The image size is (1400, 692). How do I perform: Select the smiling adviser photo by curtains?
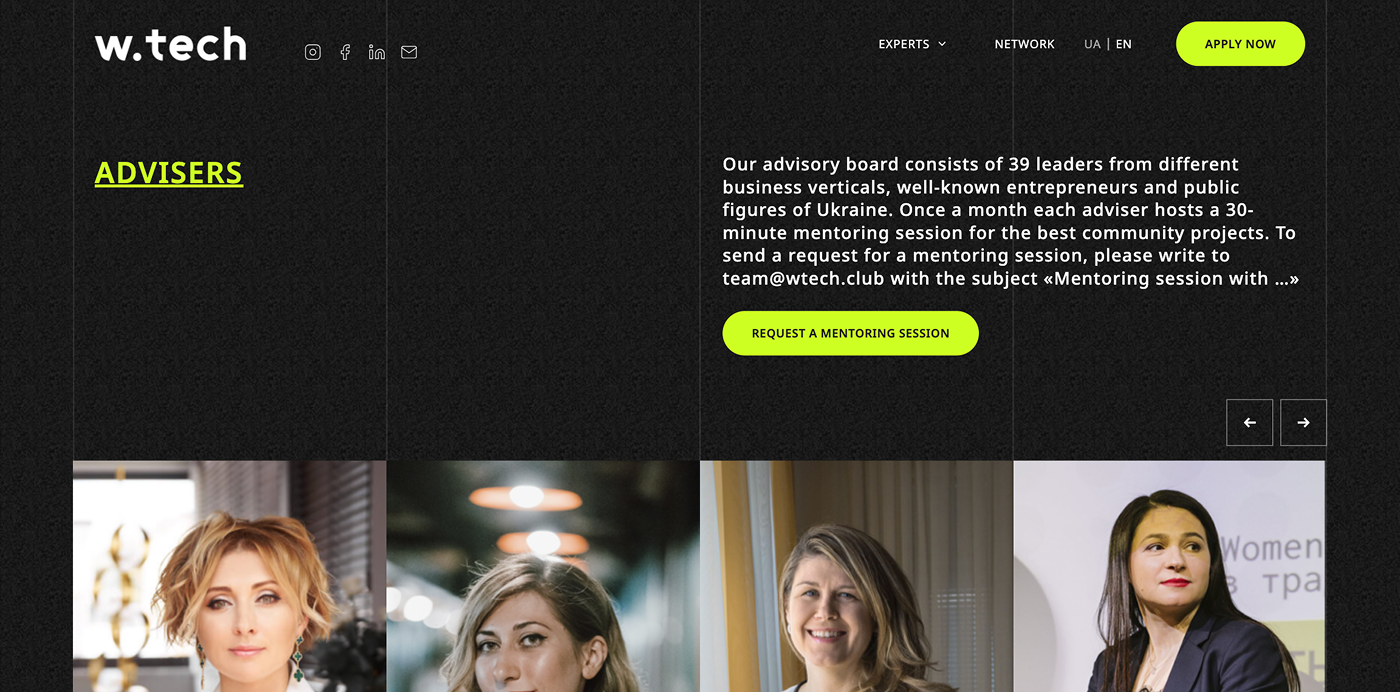click(857, 576)
